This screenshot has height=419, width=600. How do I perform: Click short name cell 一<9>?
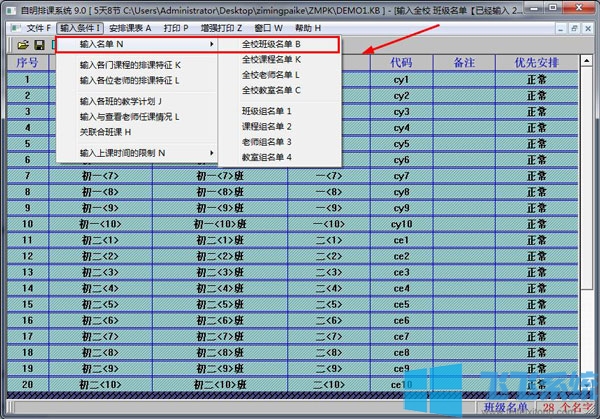pos(329,208)
